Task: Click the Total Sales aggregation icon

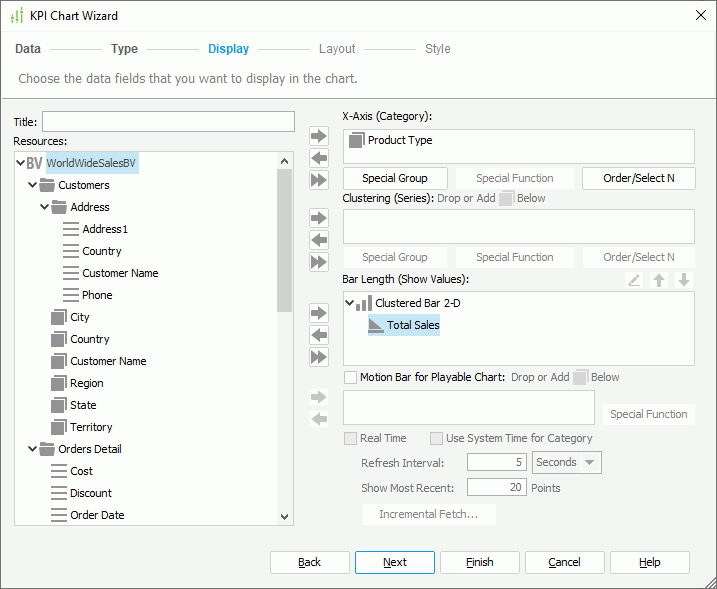Action: point(376,325)
